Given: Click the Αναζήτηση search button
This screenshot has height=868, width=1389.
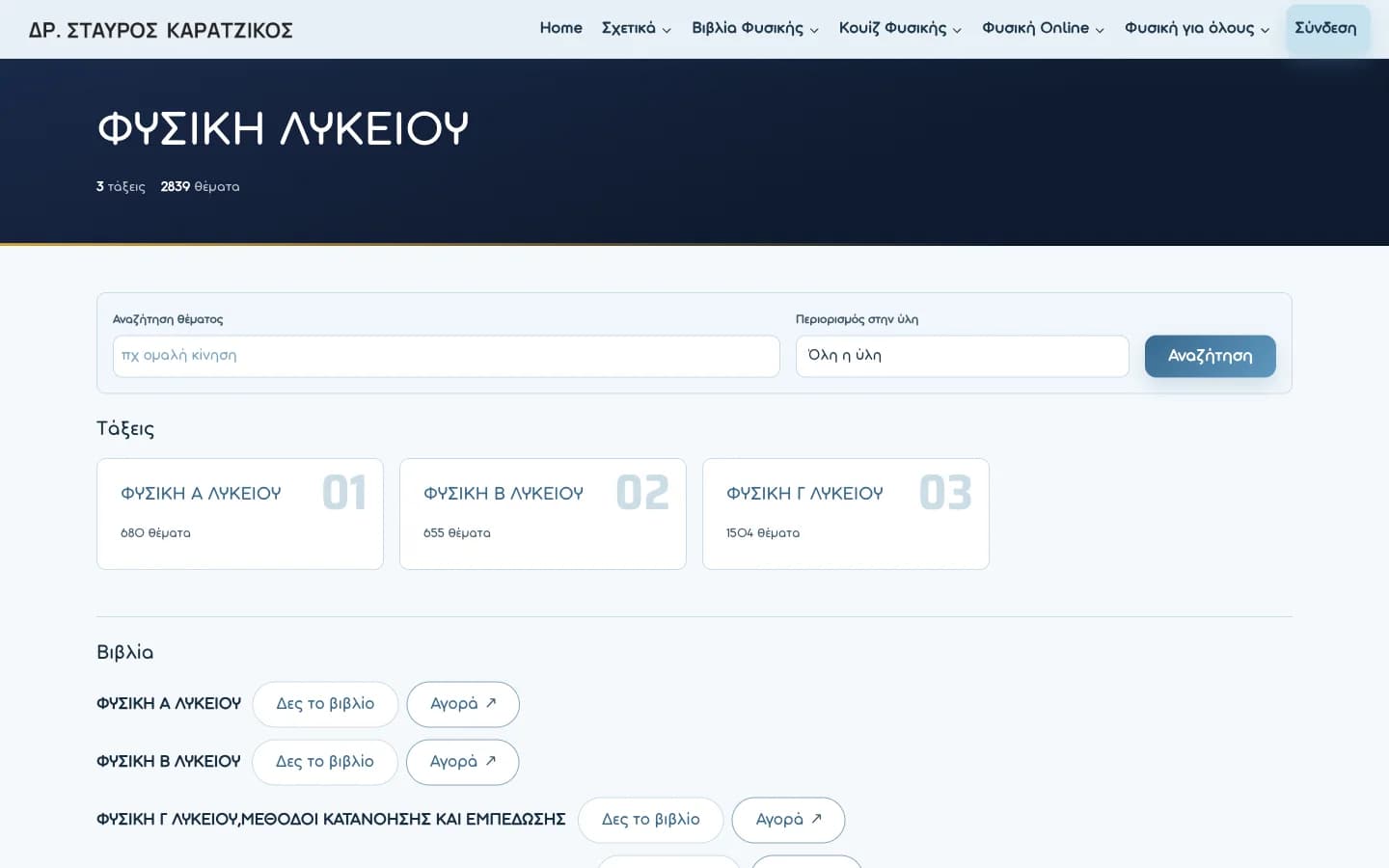Looking at the screenshot, I should coord(1210,356).
